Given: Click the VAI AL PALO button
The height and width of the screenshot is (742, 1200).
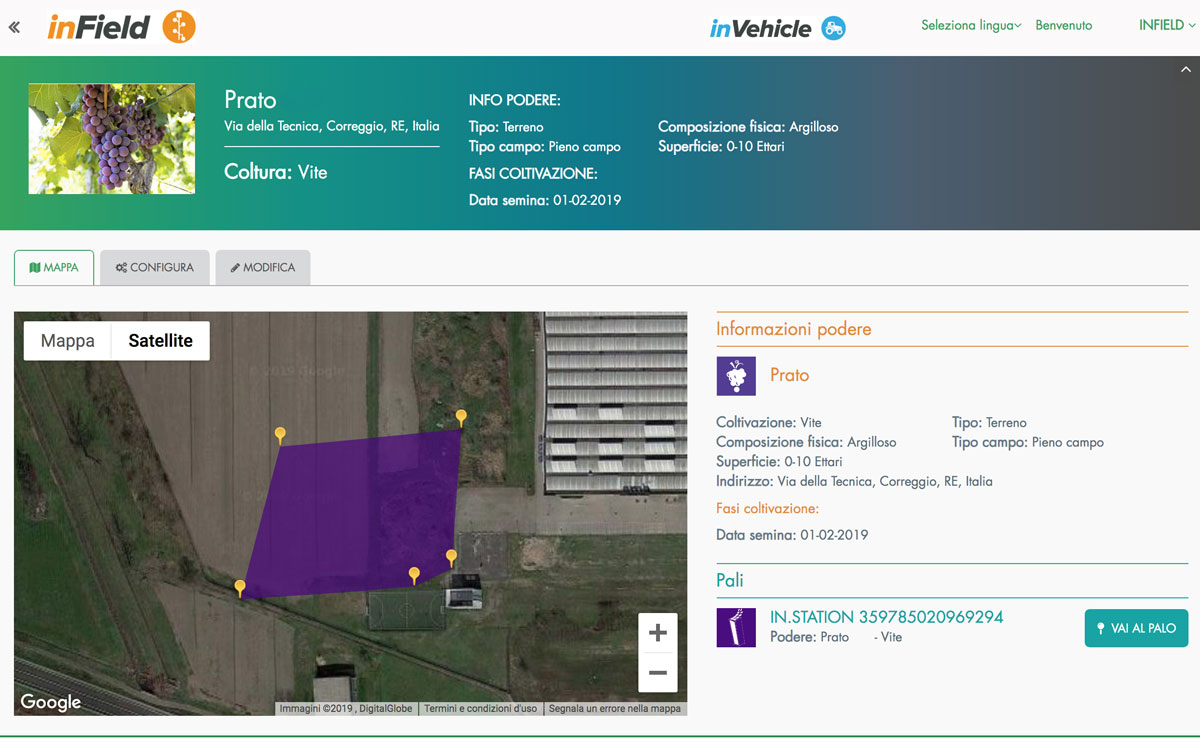Looking at the screenshot, I should click(1136, 628).
